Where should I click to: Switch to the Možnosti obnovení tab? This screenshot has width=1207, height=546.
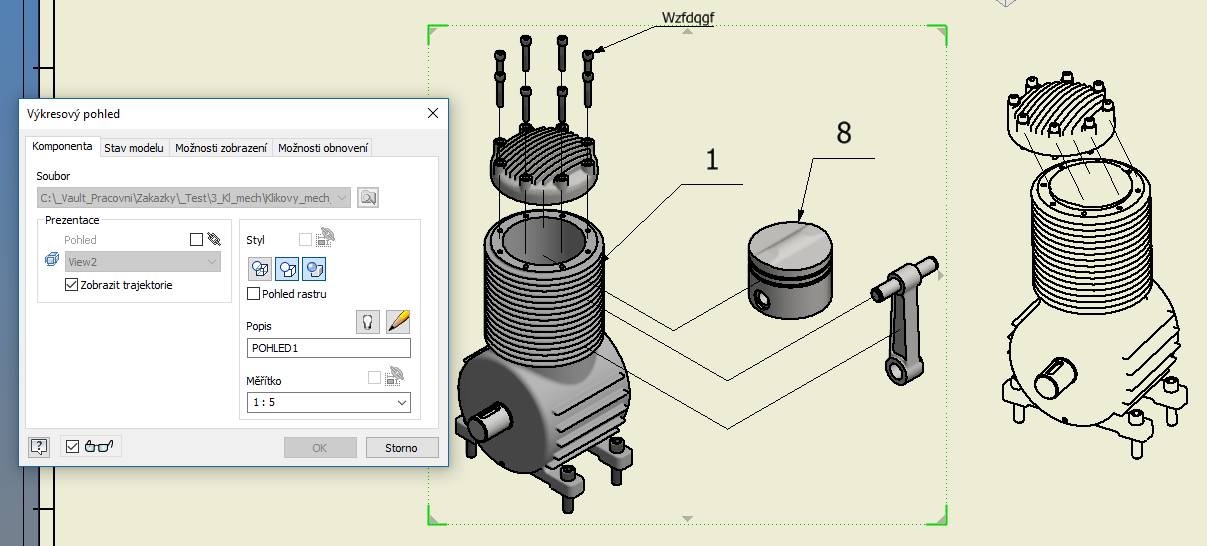coord(323,148)
